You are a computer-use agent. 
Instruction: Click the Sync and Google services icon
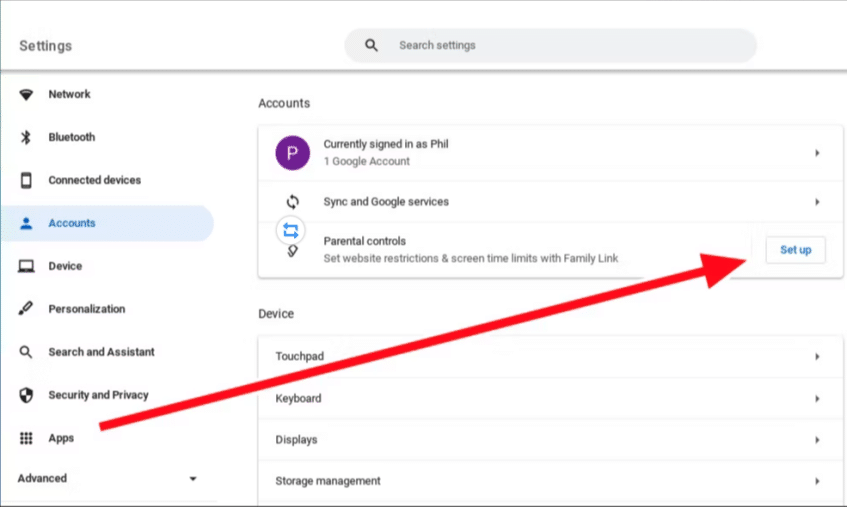click(x=292, y=202)
